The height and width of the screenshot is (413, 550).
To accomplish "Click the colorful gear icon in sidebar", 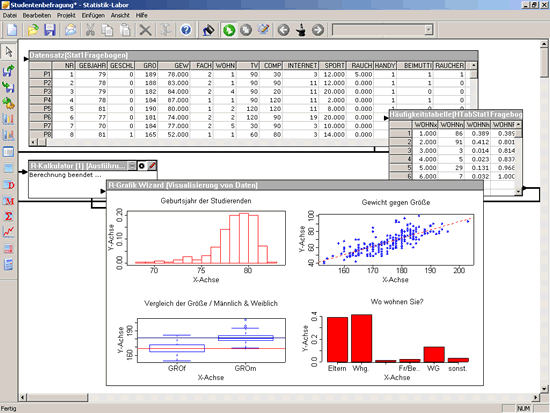I will pos(8,103).
